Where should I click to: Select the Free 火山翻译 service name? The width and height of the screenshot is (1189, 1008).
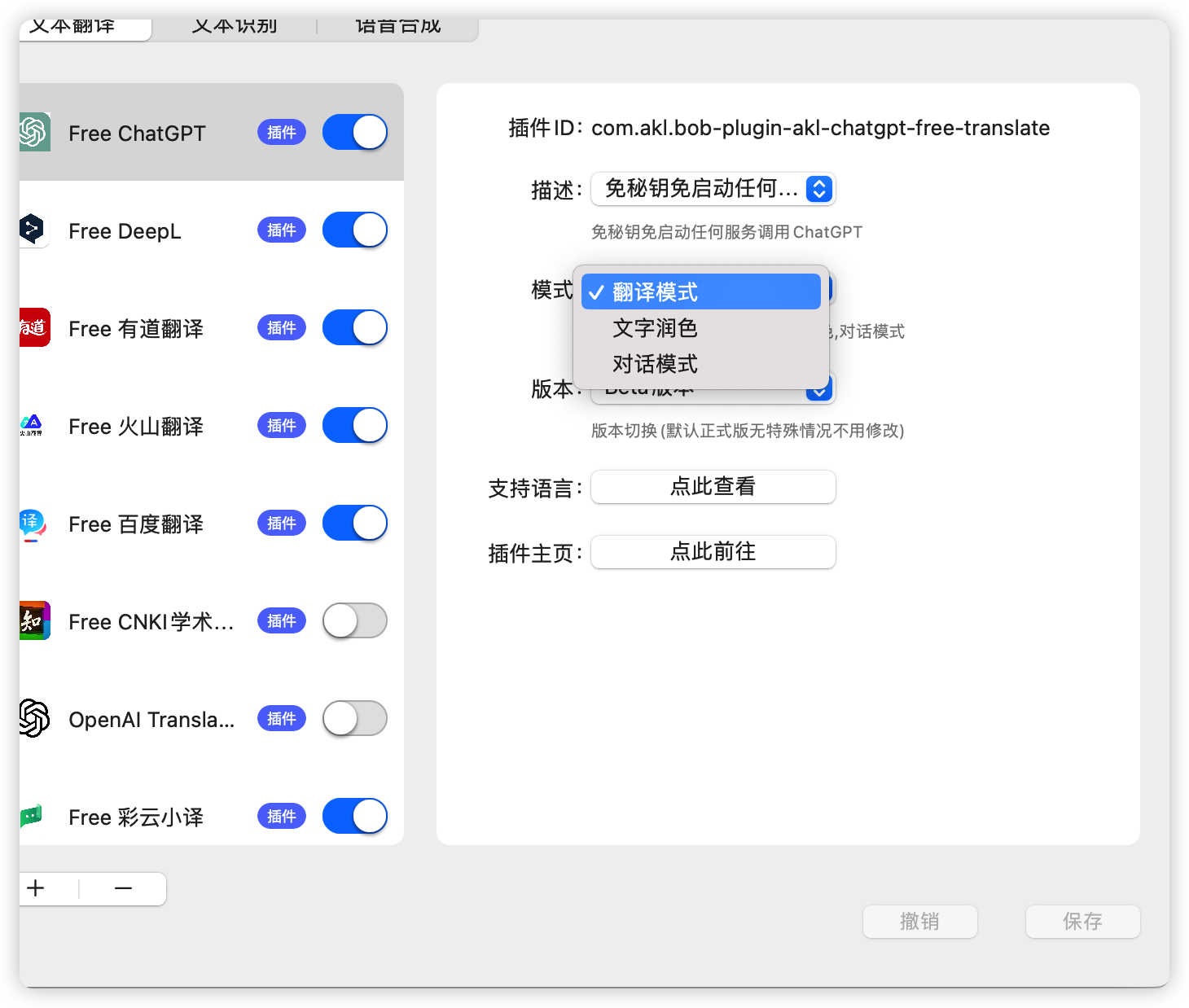point(136,427)
